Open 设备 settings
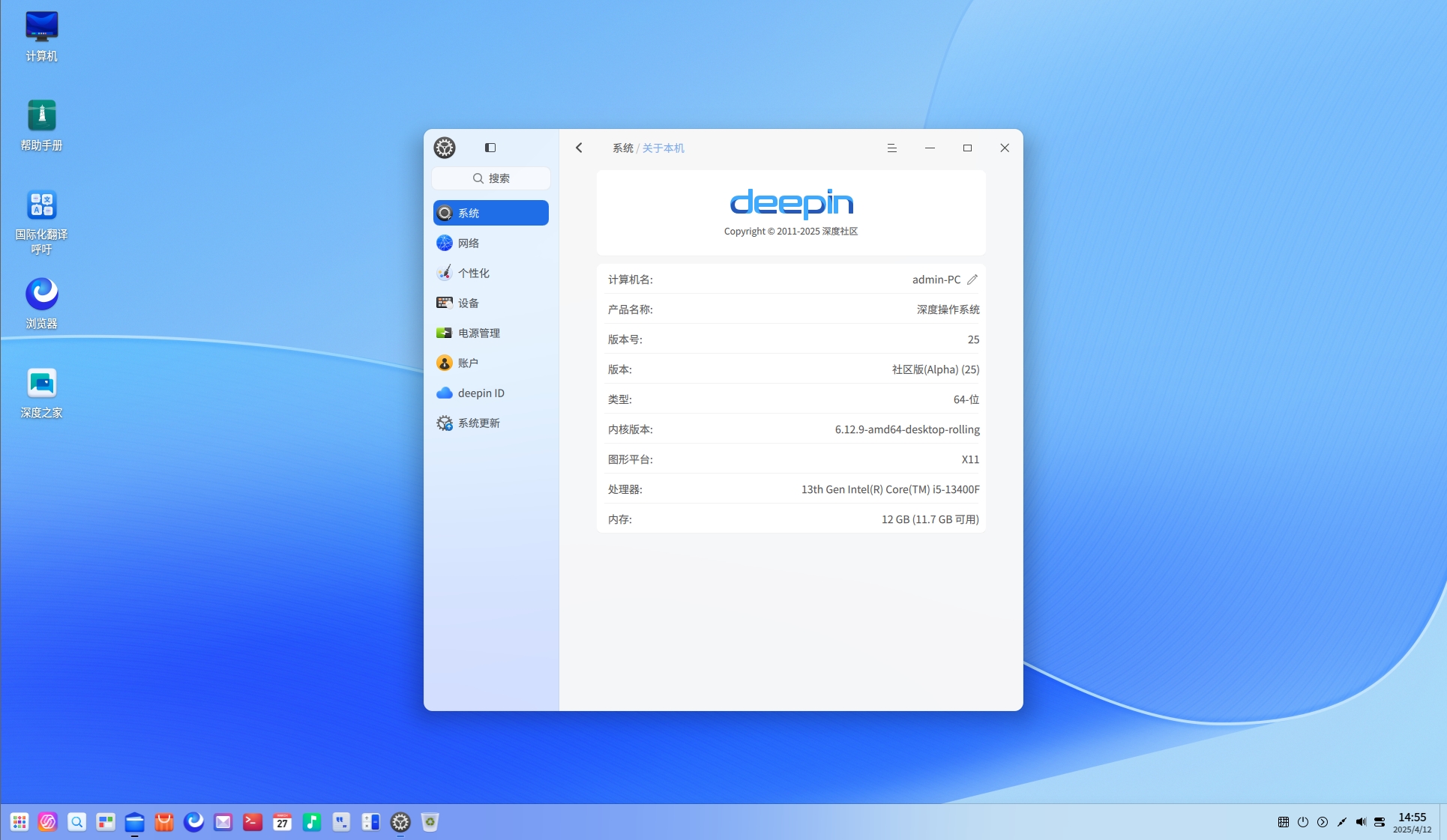The height and width of the screenshot is (840, 1447). click(x=491, y=303)
